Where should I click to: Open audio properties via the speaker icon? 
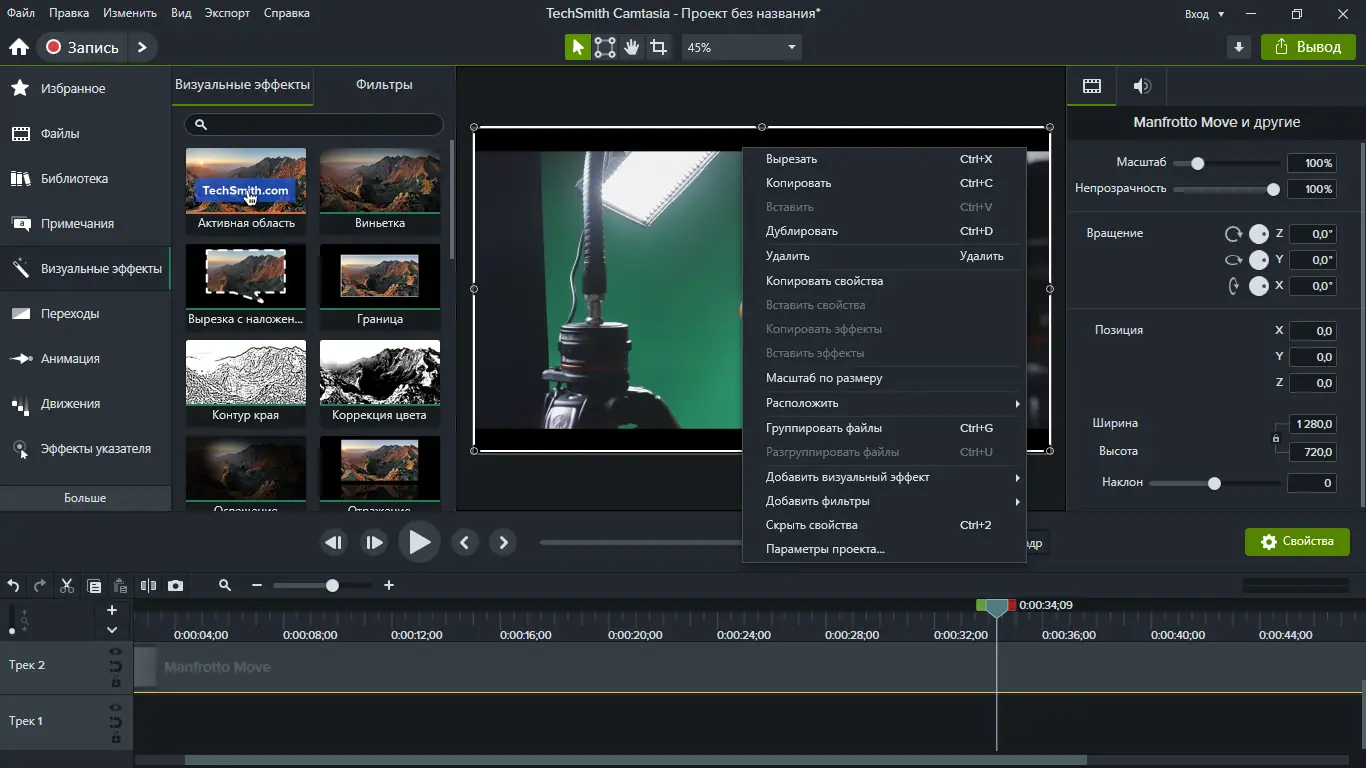pyautogui.click(x=1142, y=86)
